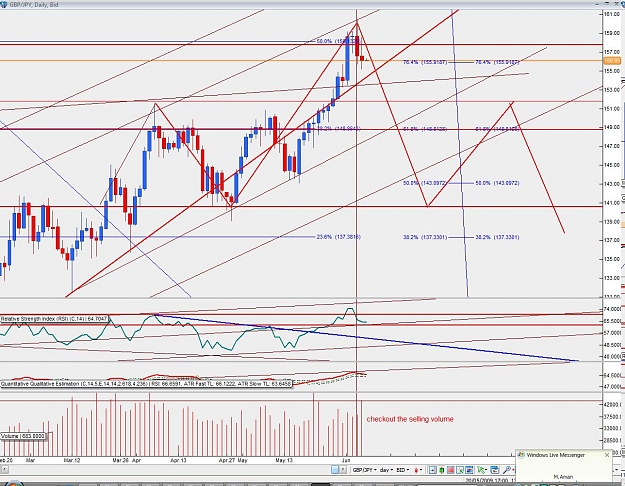Click the Mar.12 date axis label
This screenshot has width=625, height=486.
tap(72, 460)
